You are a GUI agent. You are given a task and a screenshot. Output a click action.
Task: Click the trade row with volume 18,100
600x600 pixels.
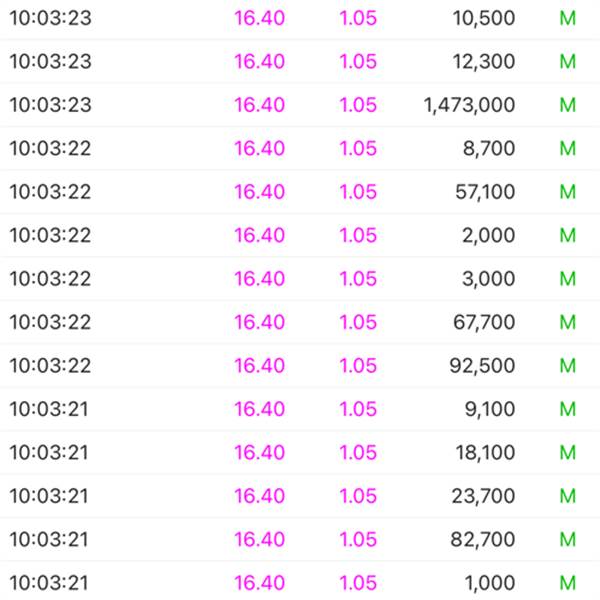pyautogui.click(x=300, y=452)
